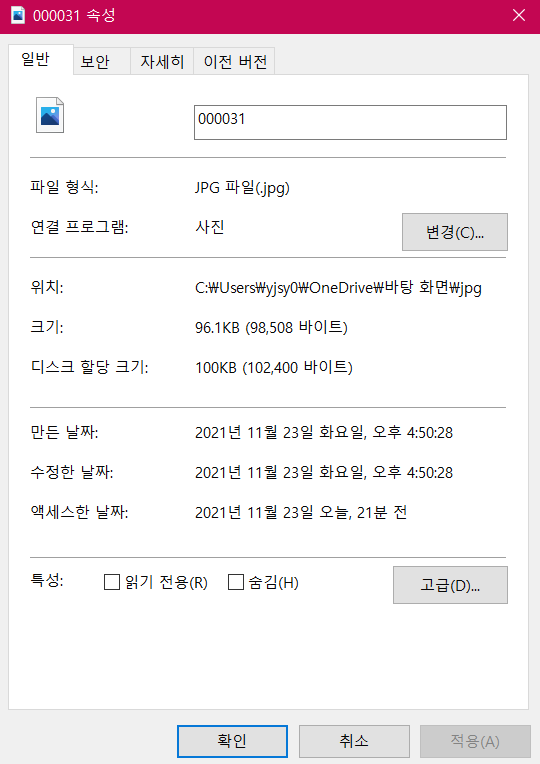Click the 수정한 날짜 date value
The width and height of the screenshot is (540, 764).
coord(324,472)
